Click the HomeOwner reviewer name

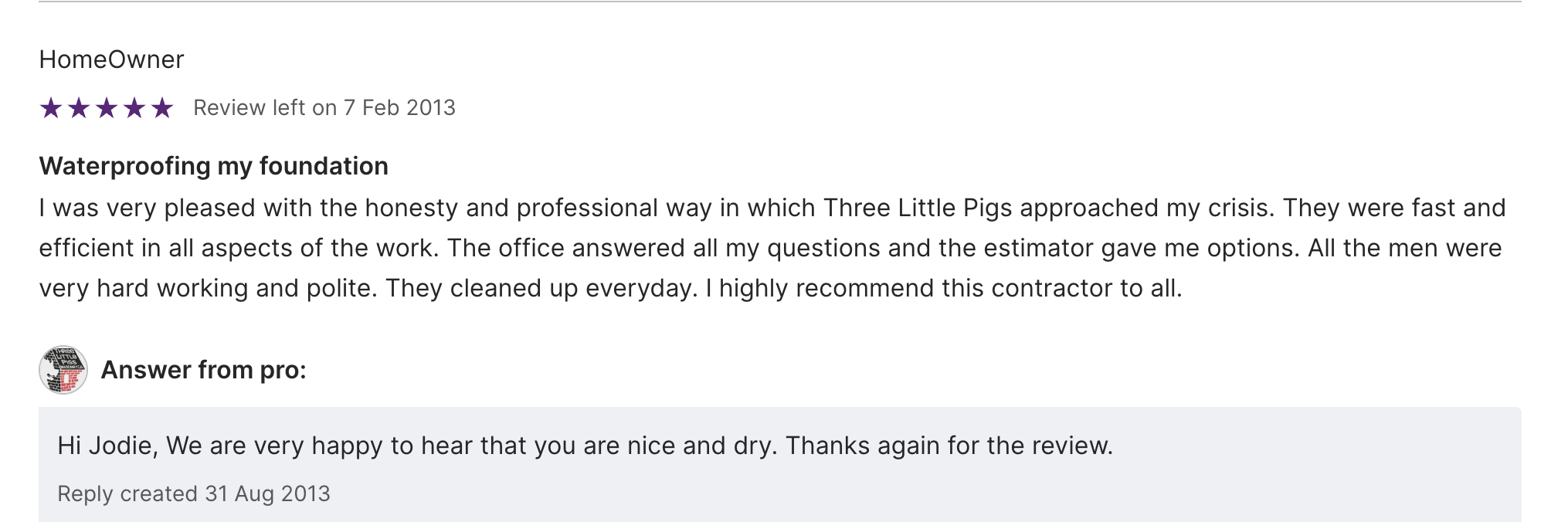(111, 59)
